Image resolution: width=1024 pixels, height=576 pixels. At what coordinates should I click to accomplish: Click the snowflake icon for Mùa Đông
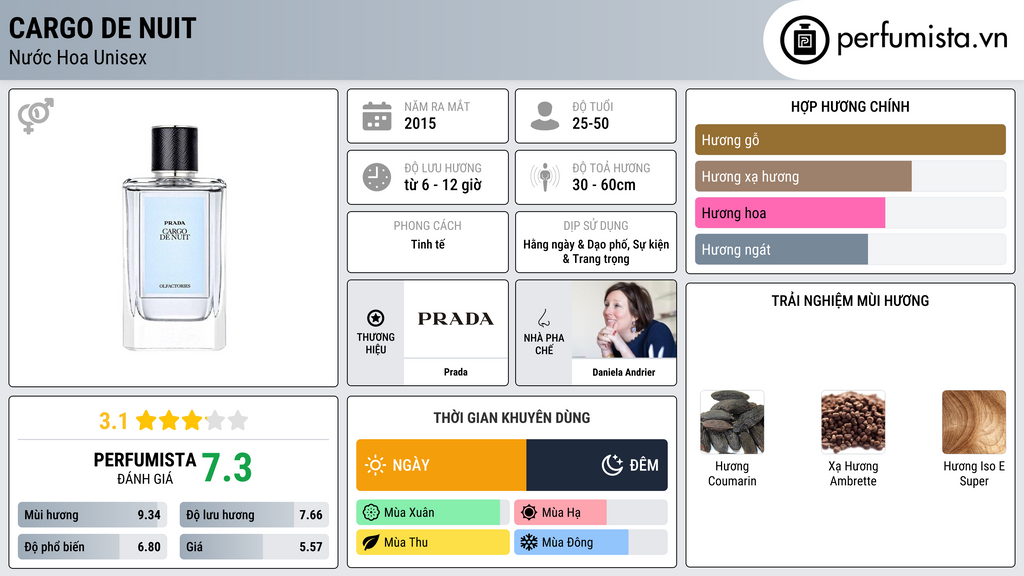pyautogui.click(x=528, y=542)
